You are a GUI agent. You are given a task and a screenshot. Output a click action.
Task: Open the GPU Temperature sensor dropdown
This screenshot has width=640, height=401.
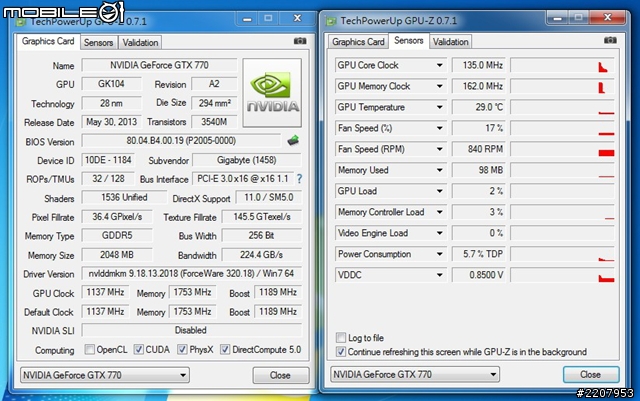click(x=440, y=107)
